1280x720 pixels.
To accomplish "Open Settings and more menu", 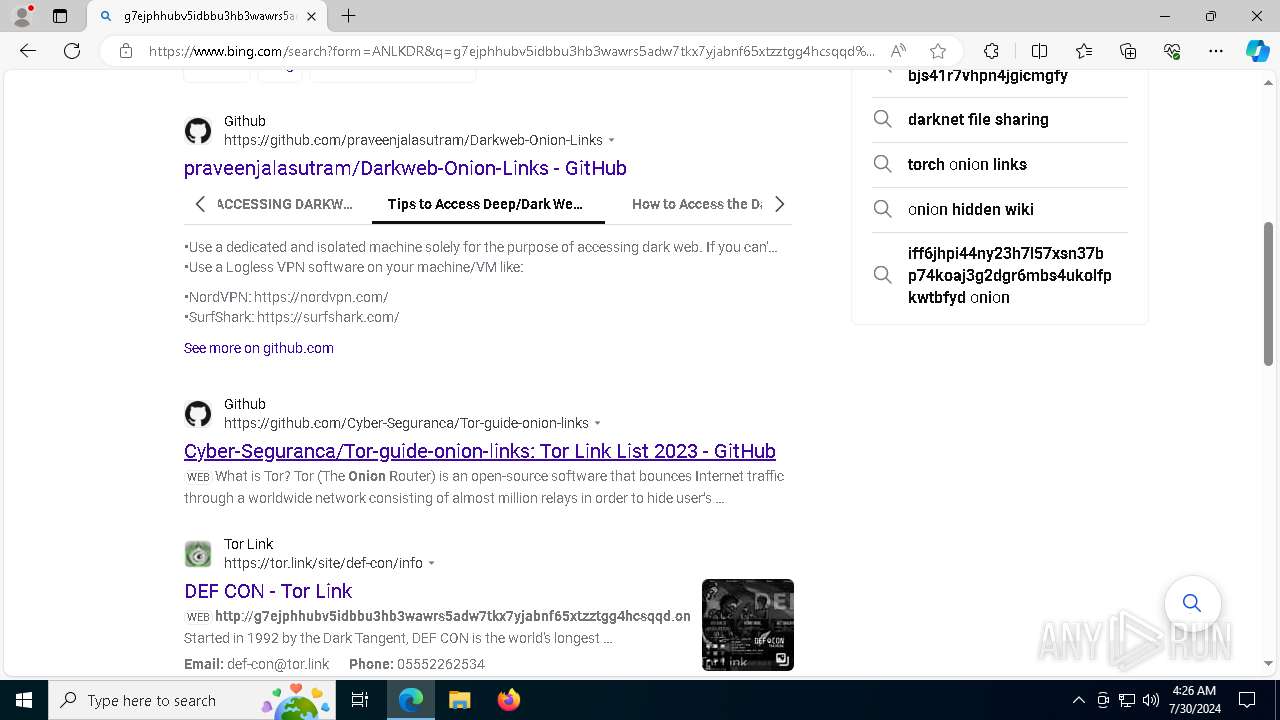I will coord(1216,51).
